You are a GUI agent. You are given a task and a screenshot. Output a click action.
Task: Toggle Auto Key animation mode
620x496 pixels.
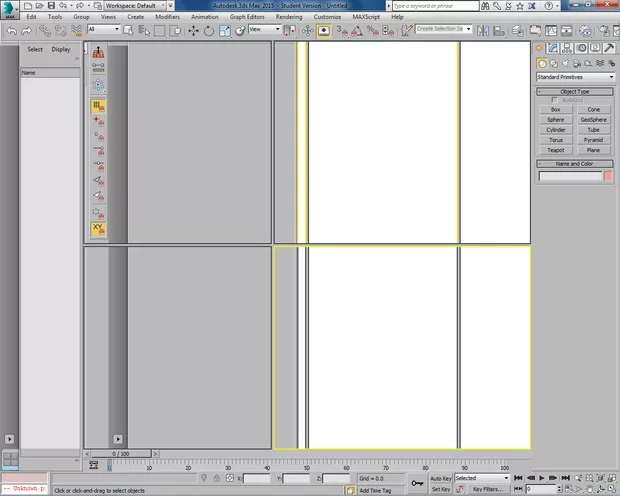[x=441, y=479]
